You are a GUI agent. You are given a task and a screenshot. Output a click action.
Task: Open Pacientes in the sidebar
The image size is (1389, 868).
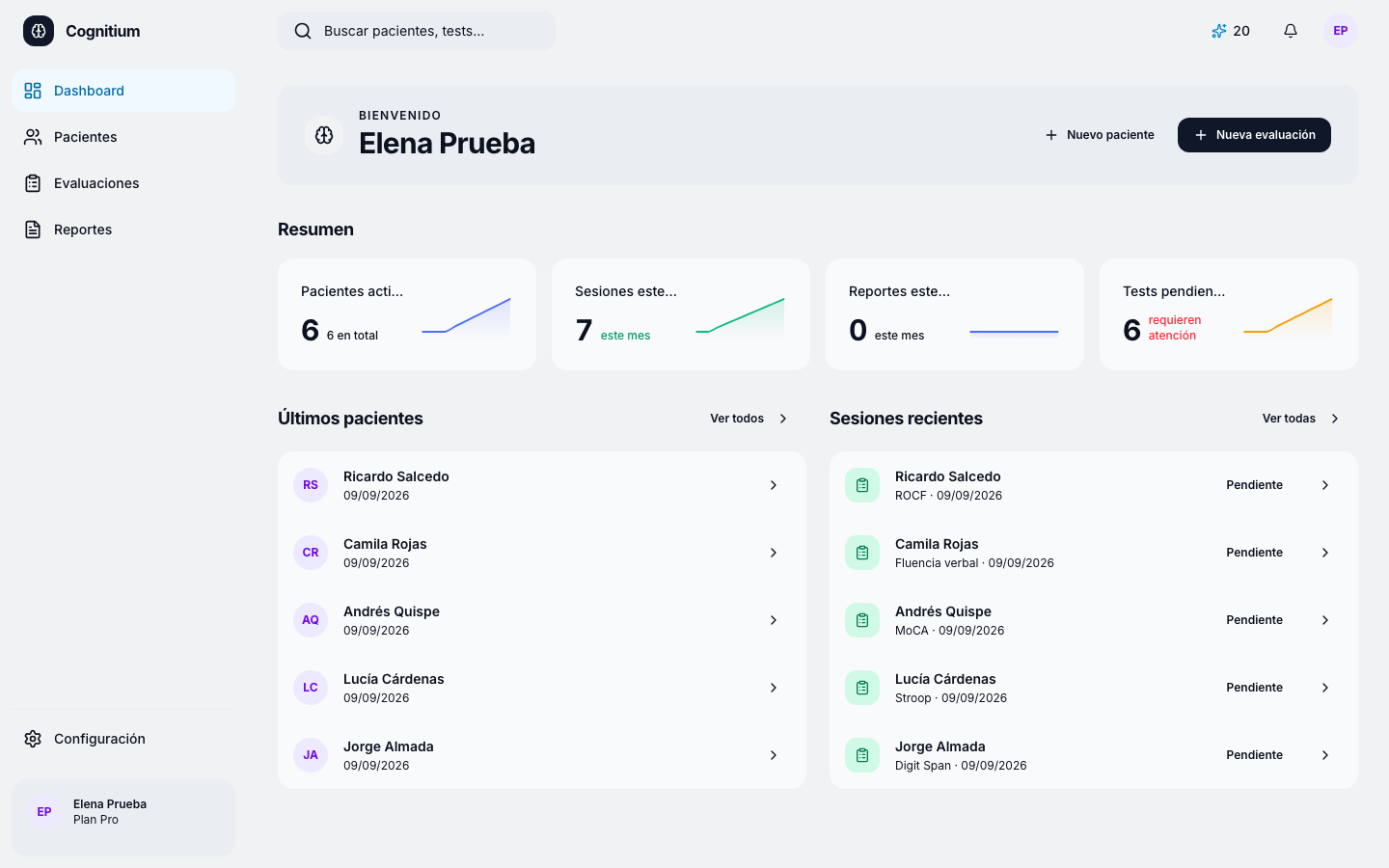pyautogui.click(x=123, y=137)
